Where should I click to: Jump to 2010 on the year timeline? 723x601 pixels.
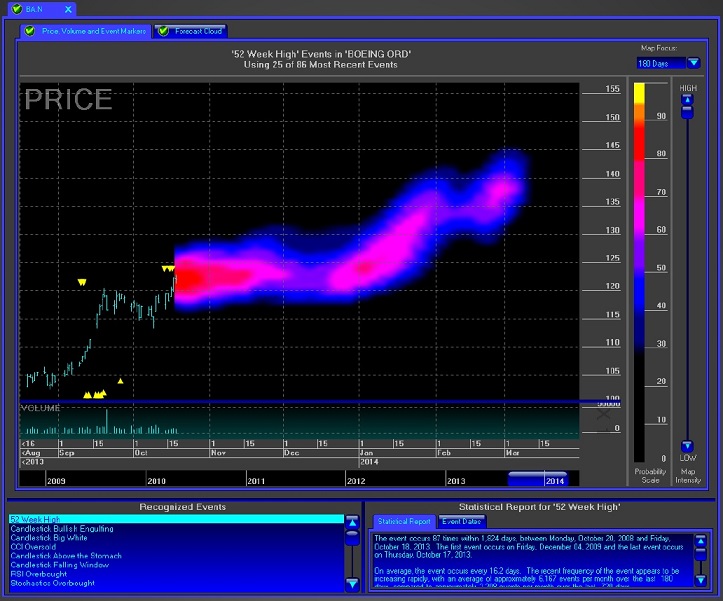coord(156,481)
